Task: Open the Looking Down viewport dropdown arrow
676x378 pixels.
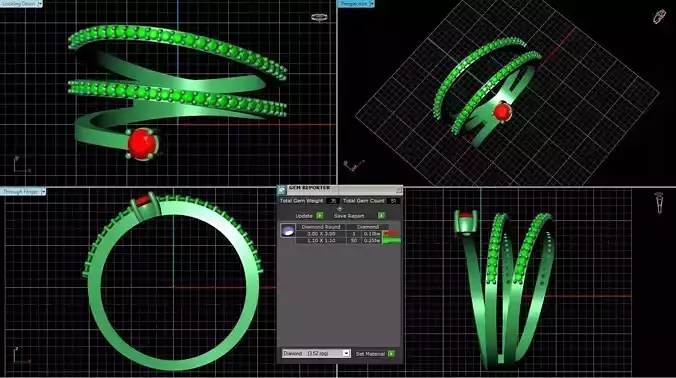Action: point(40,3)
